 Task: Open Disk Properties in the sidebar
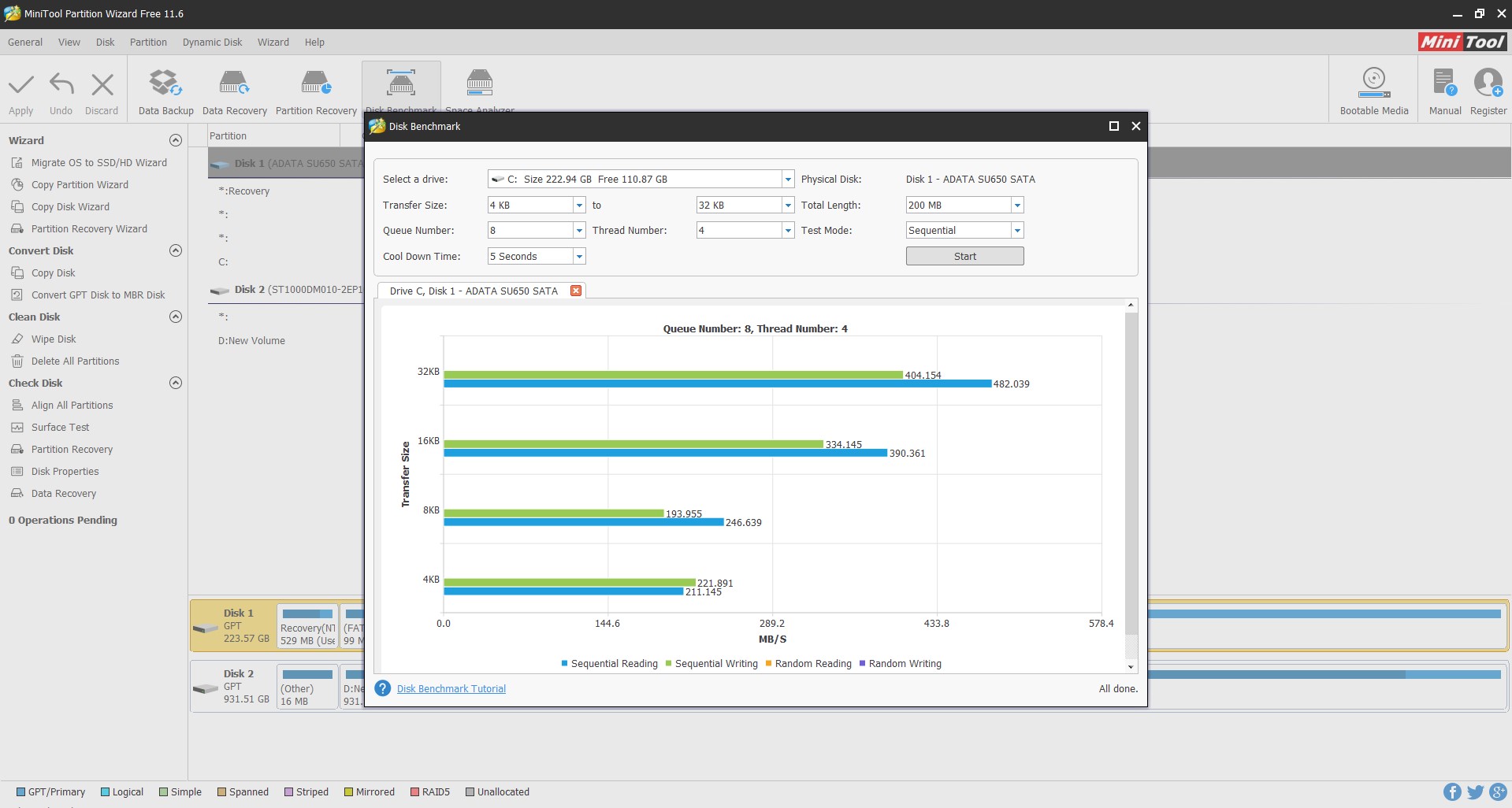pyautogui.click(x=65, y=471)
